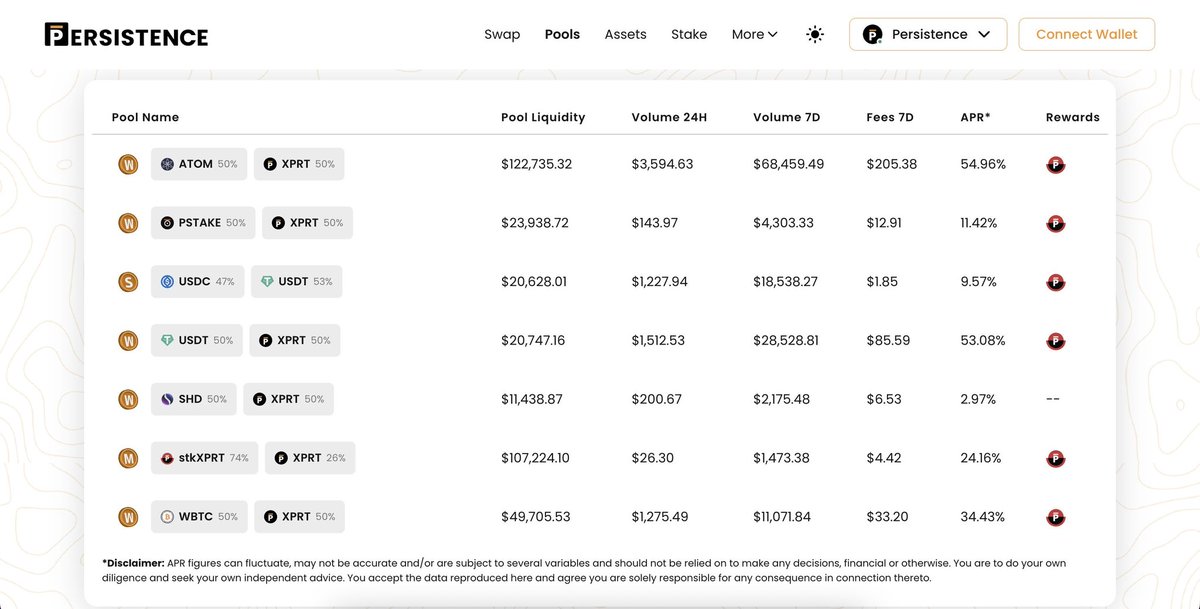Toggle the light/dark theme sun icon
Image resolution: width=1200 pixels, height=609 pixels.
click(x=815, y=34)
